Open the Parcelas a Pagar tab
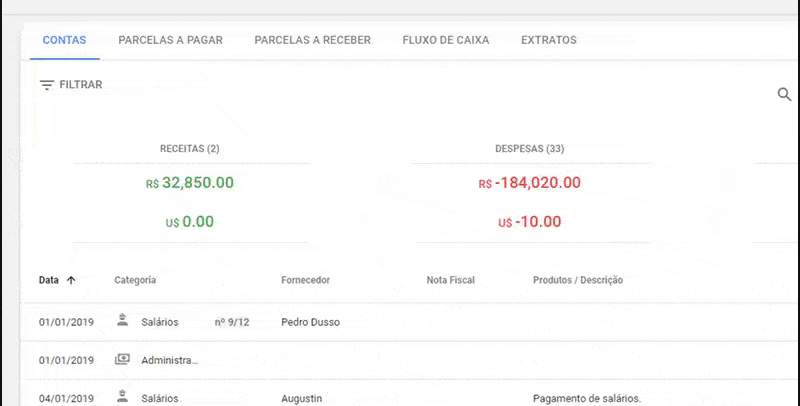This screenshot has width=800, height=406. (170, 40)
